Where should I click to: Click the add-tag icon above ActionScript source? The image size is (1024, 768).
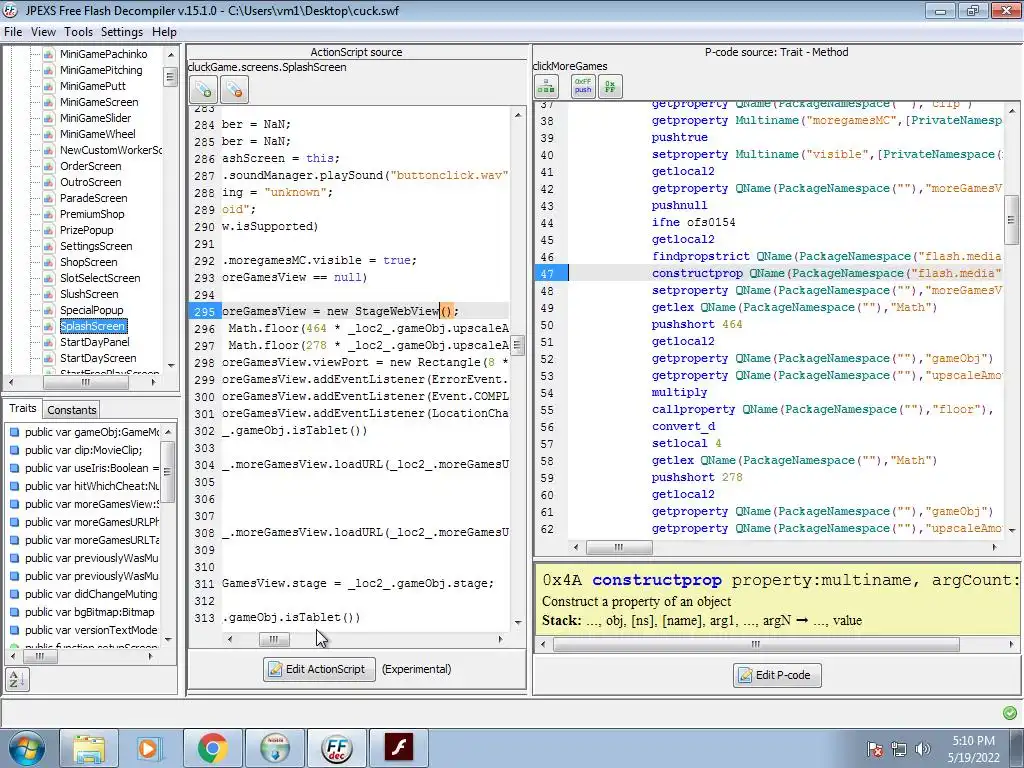(203, 89)
